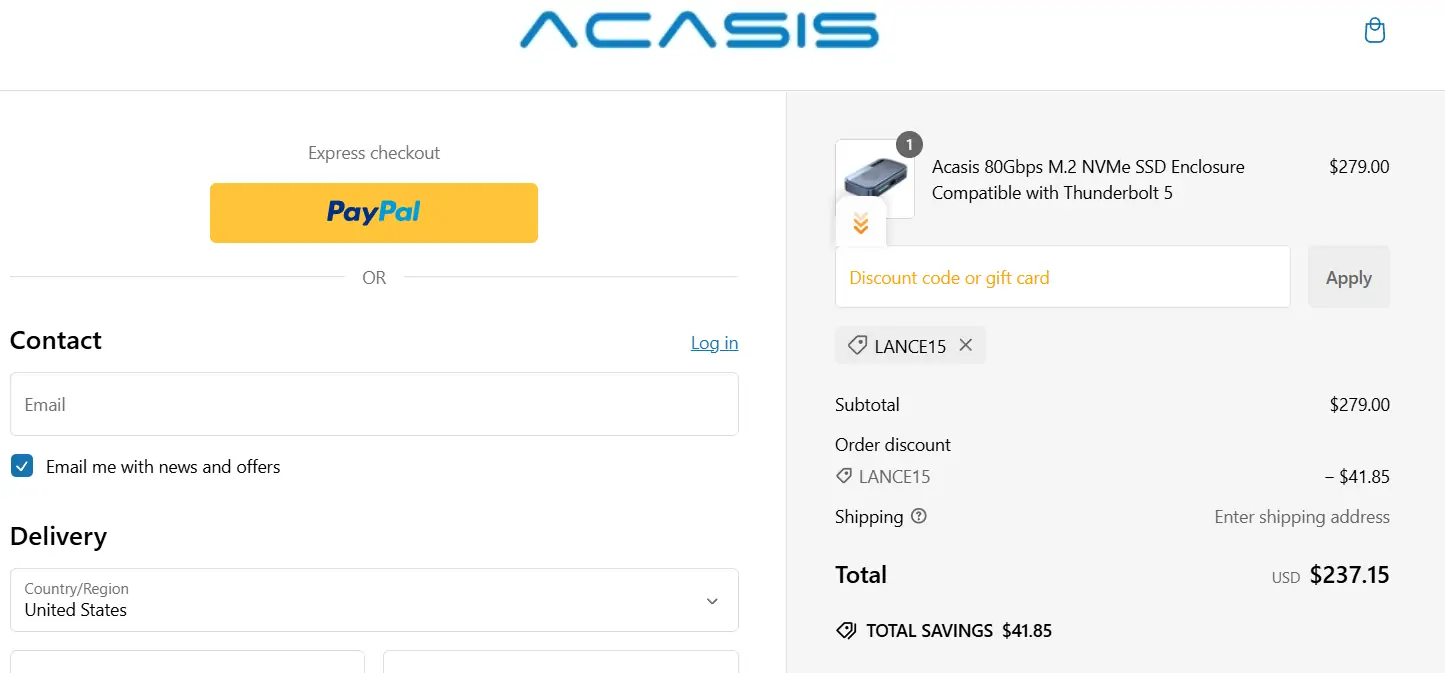Pay with PayPal express checkout
The width and height of the screenshot is (1445, 673).
[374, 212]
